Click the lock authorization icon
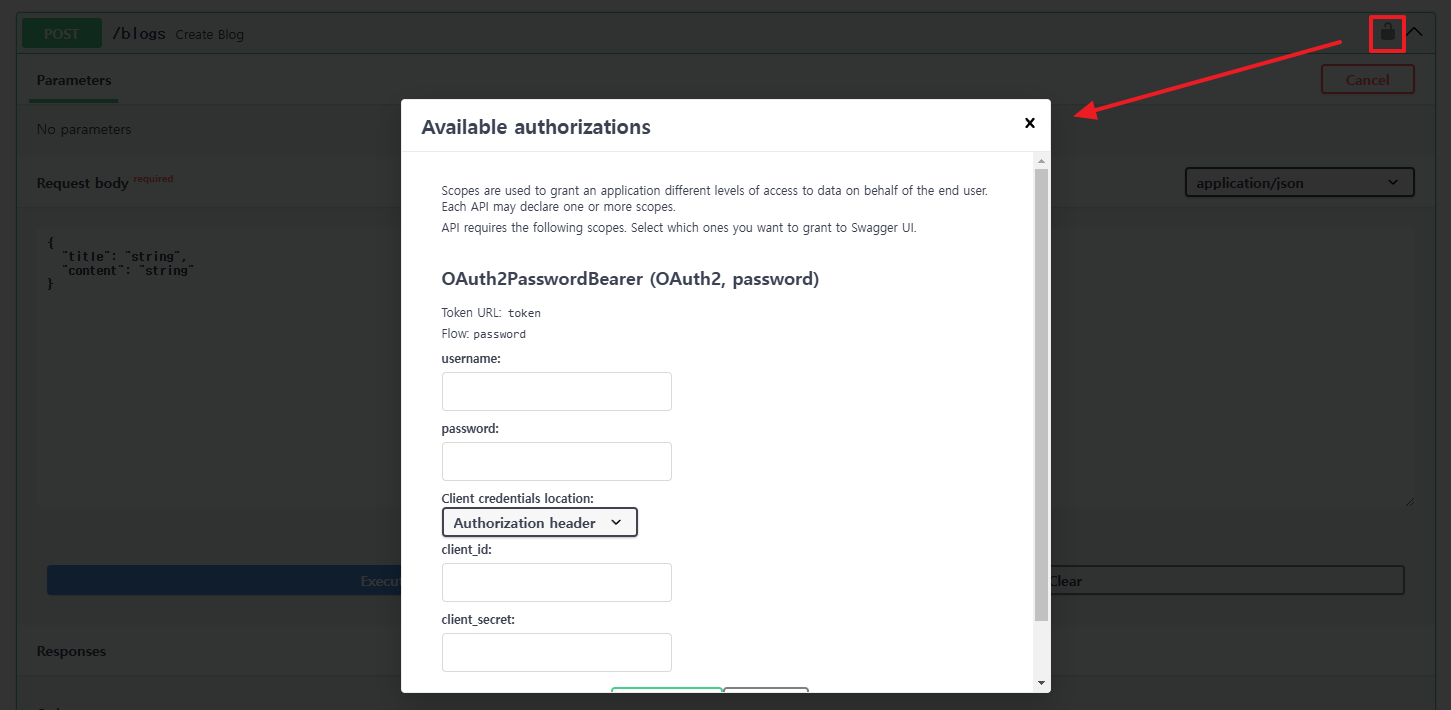This screenshot has width=1451, height=710. [x=1387, y=32]
